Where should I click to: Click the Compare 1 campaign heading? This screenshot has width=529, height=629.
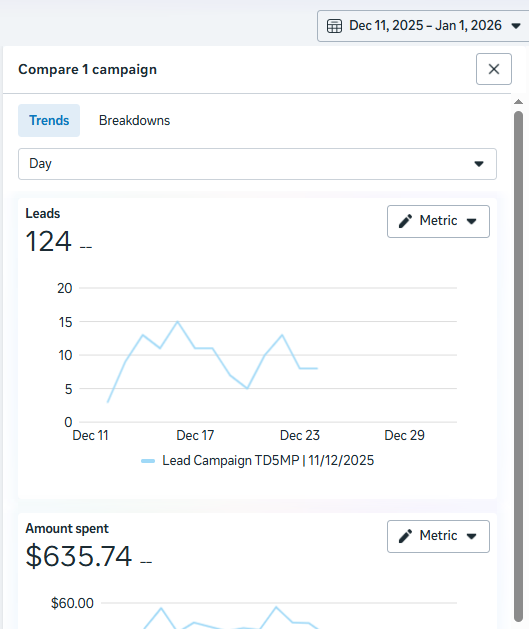pyautogui.click(x=87, y=69)
